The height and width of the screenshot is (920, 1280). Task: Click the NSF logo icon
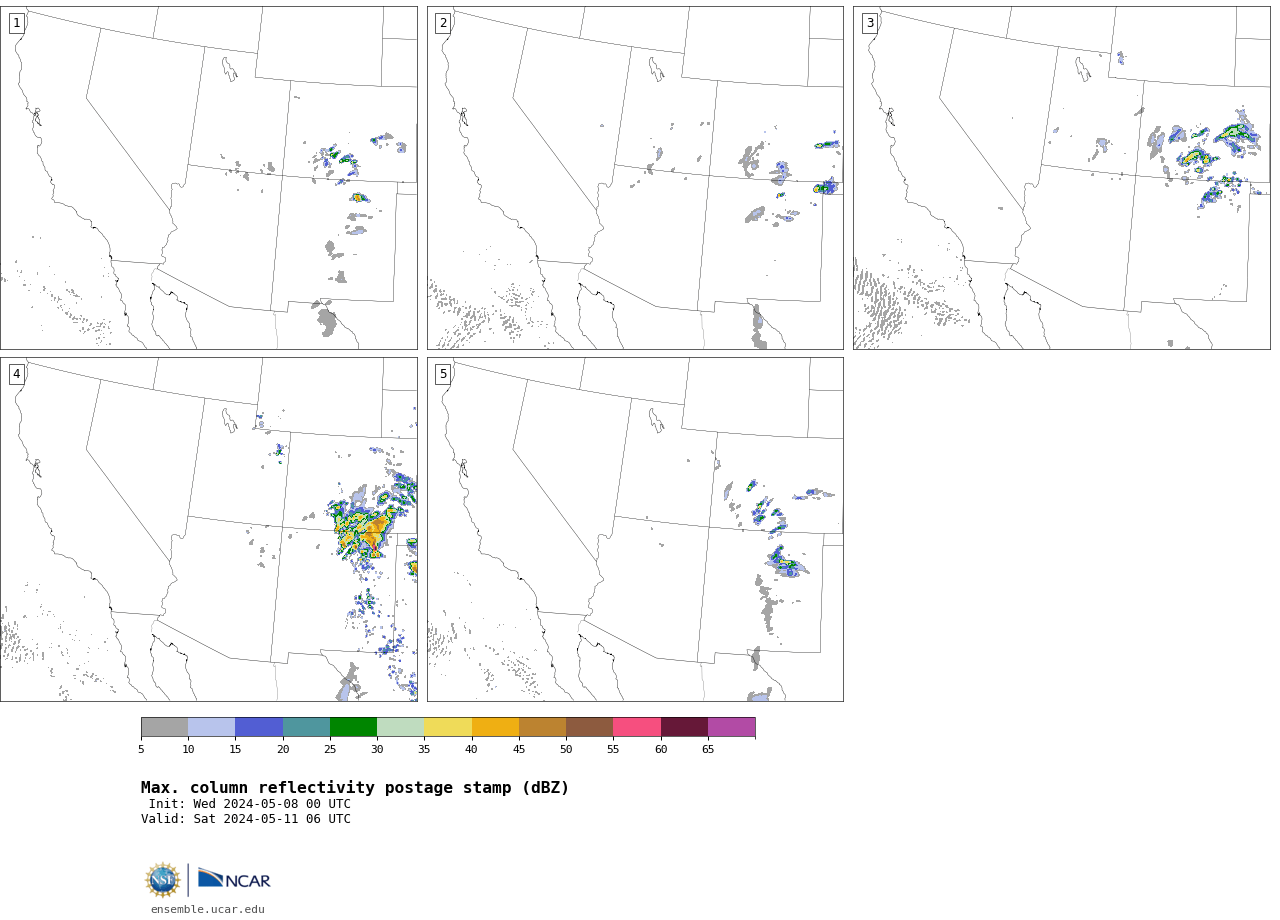pyautogui.click(x=163, y=880)
